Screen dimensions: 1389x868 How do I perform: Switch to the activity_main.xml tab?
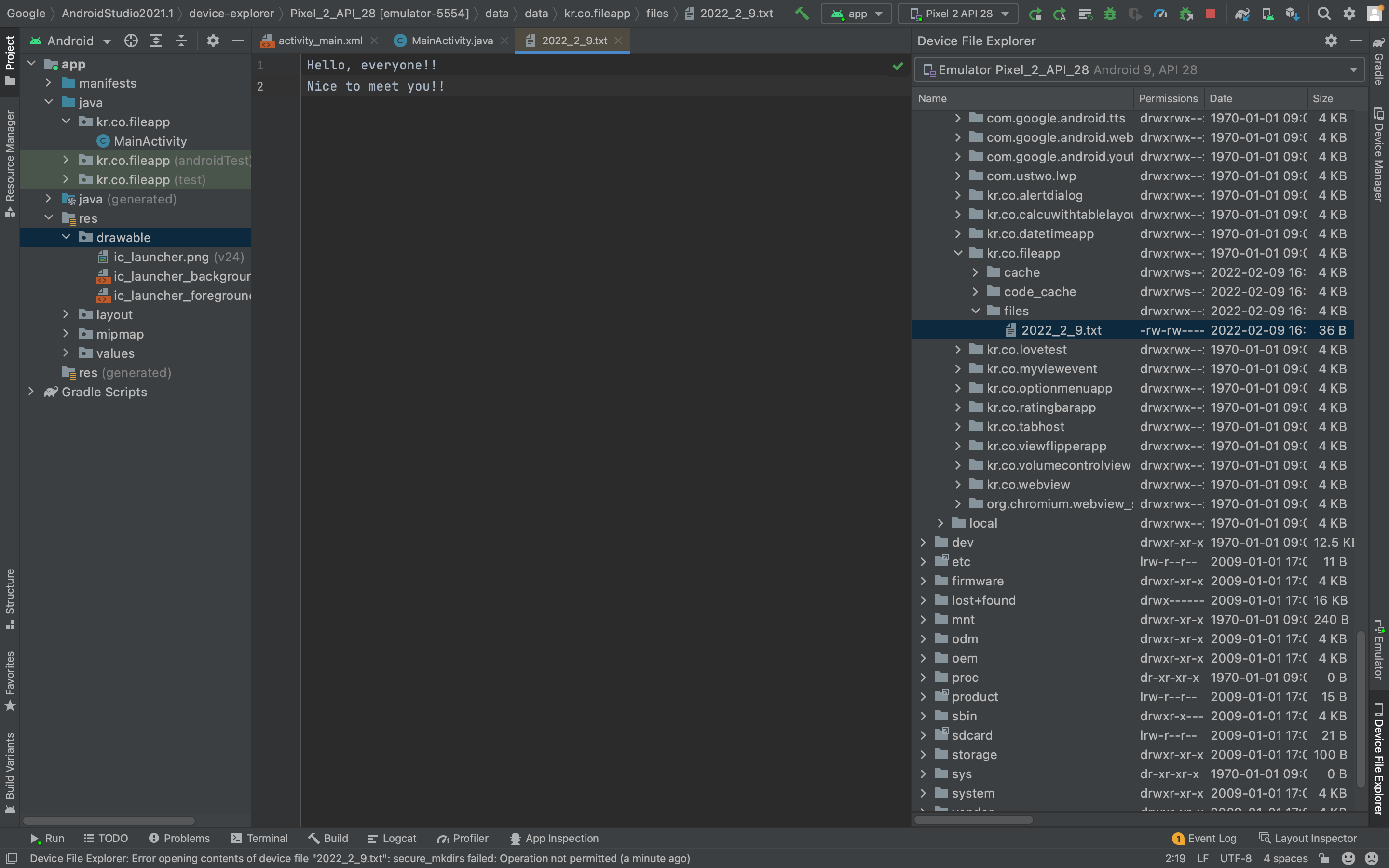pyautogui.click(x=320, y=41)
